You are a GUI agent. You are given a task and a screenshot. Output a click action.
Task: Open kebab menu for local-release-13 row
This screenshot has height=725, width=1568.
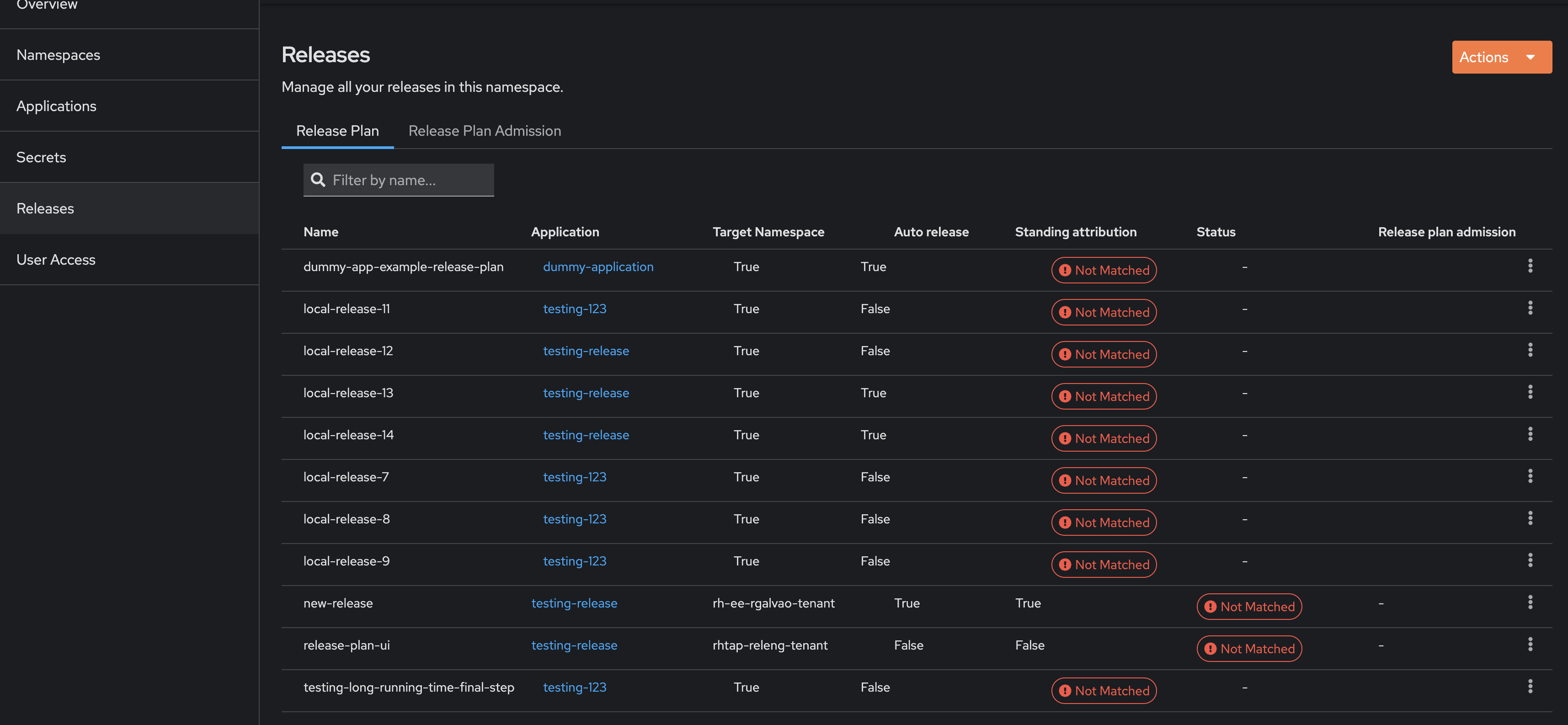1530,392
